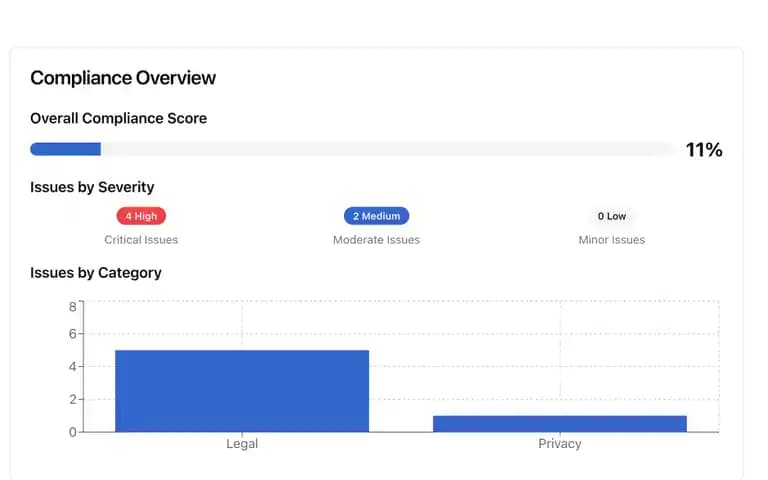The width and height of the screenshot is (768, 480).
Task: Click the 4 tick on chart y-axis
Action: click(x=72, y=367)
